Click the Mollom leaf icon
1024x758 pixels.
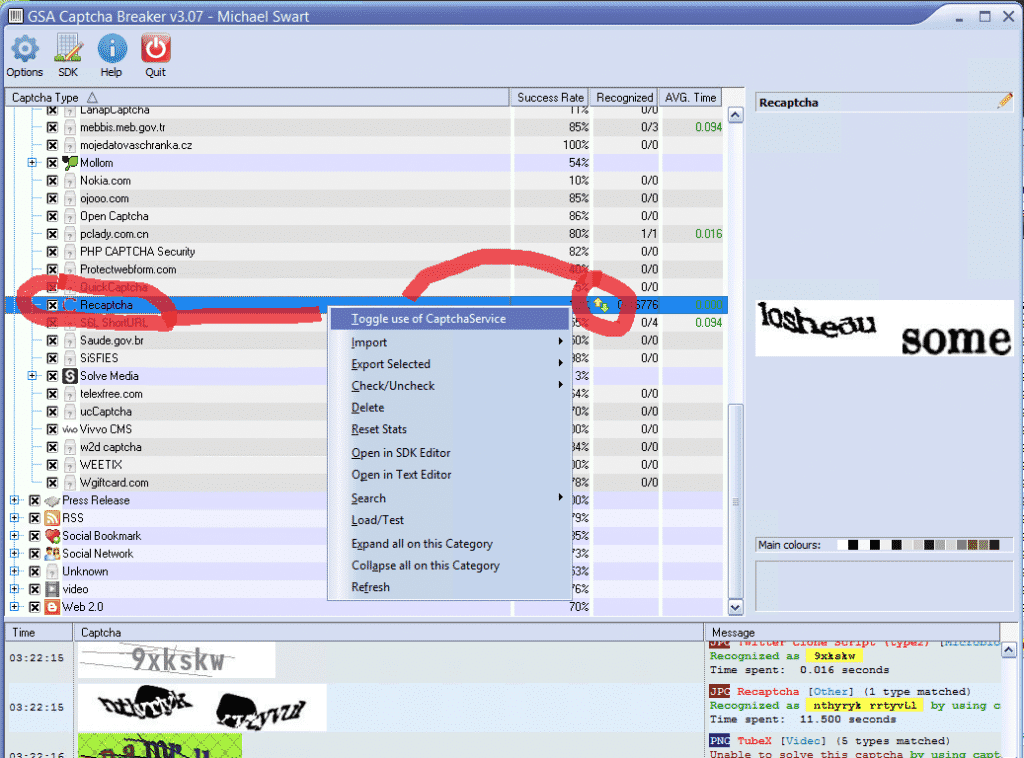(x=70, y=163)
